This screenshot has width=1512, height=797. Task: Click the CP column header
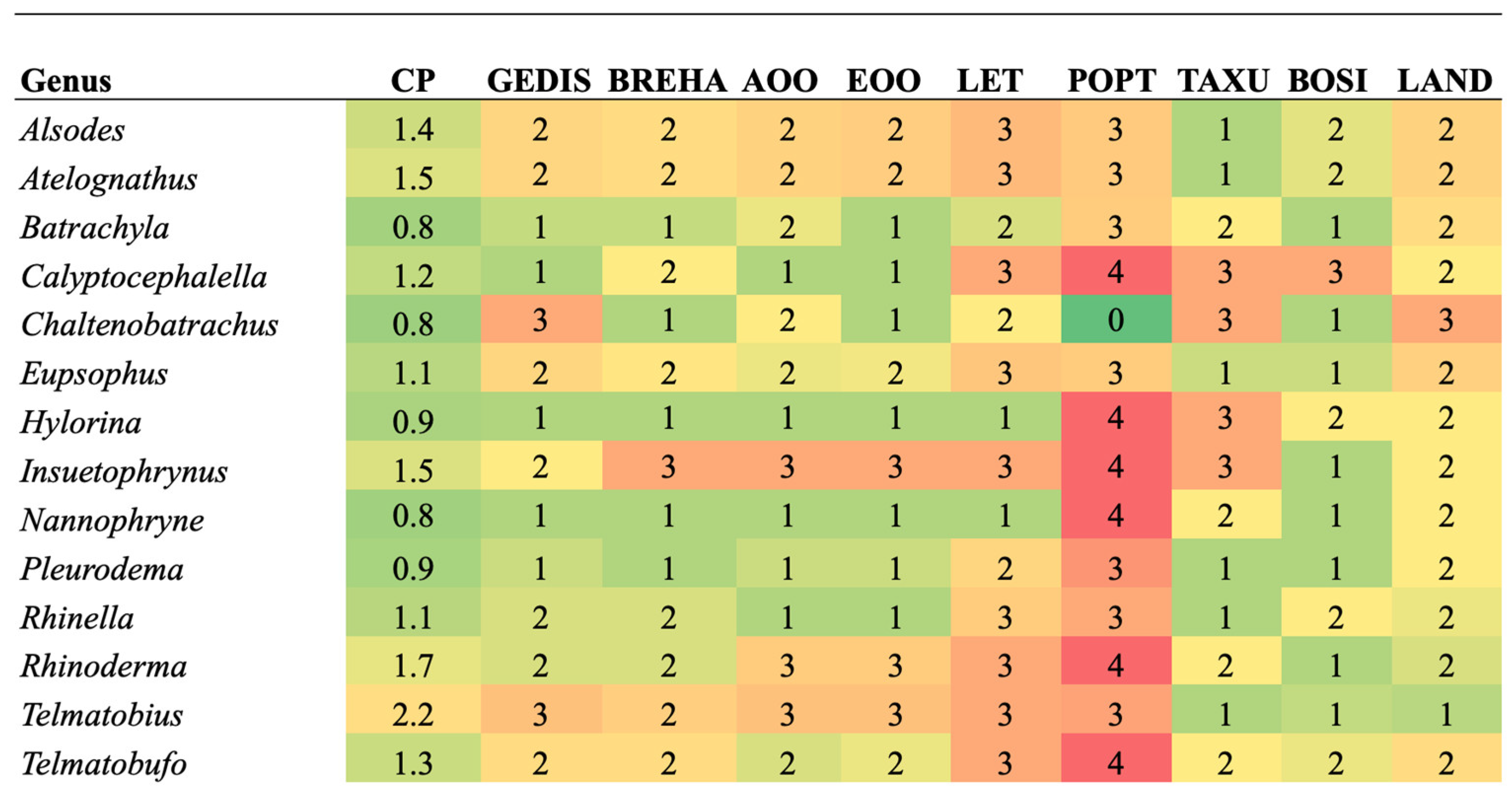pos(413,80)
